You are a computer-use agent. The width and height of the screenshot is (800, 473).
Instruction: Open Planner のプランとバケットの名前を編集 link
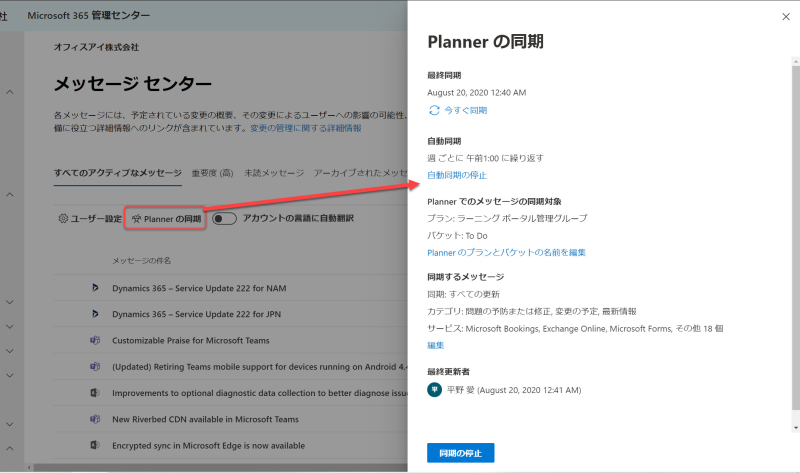click(x=506, y=253)
